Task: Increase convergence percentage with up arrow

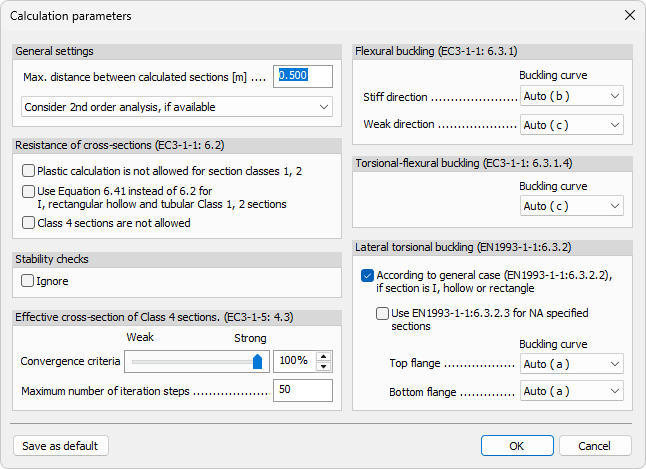Action: pyautogui.click(x=324, y=356)
